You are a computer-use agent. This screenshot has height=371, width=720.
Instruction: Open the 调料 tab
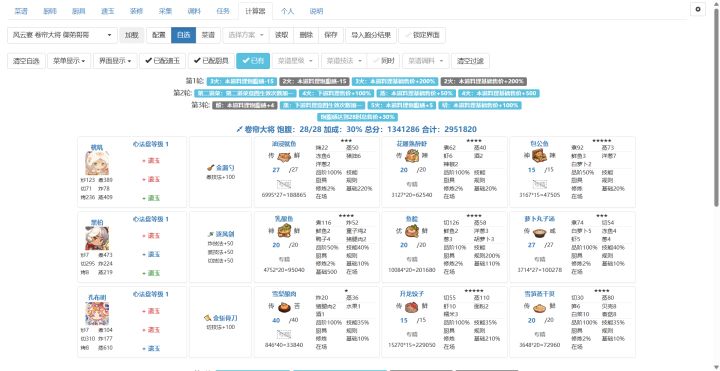194,11
